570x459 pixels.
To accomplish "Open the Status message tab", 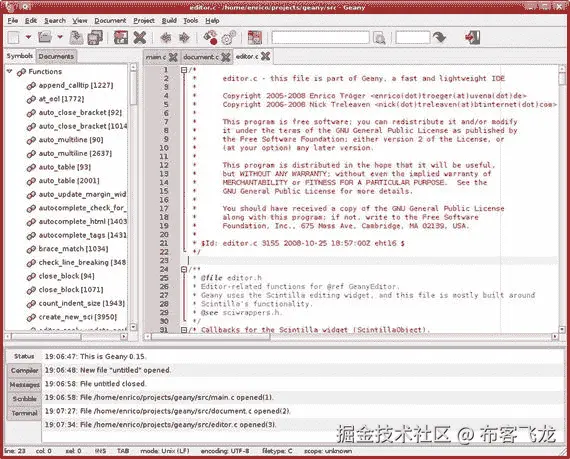I will [24, 357].
